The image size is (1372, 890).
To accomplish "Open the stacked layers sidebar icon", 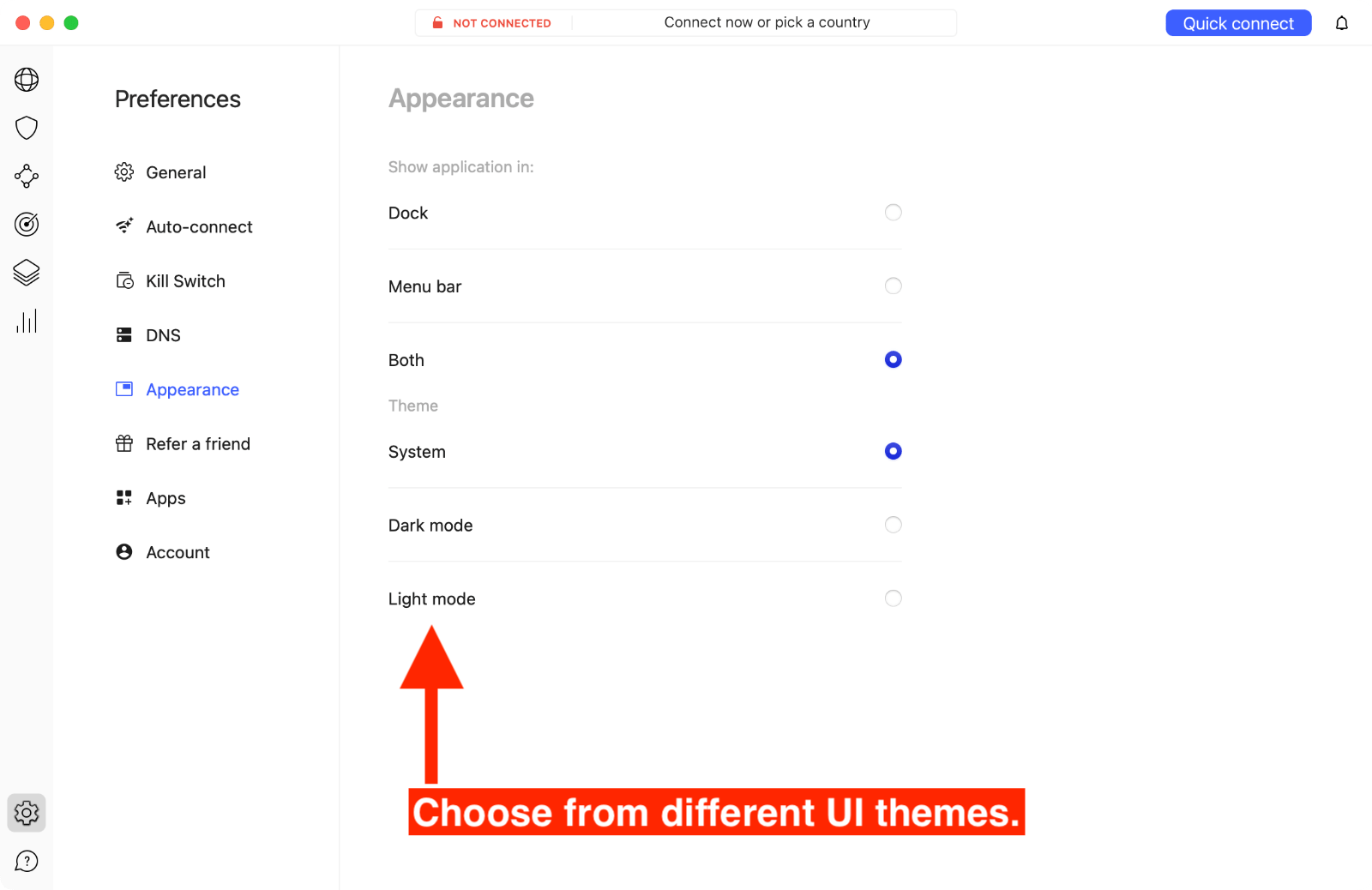I will pyautogui.click(x=27, y=273).
